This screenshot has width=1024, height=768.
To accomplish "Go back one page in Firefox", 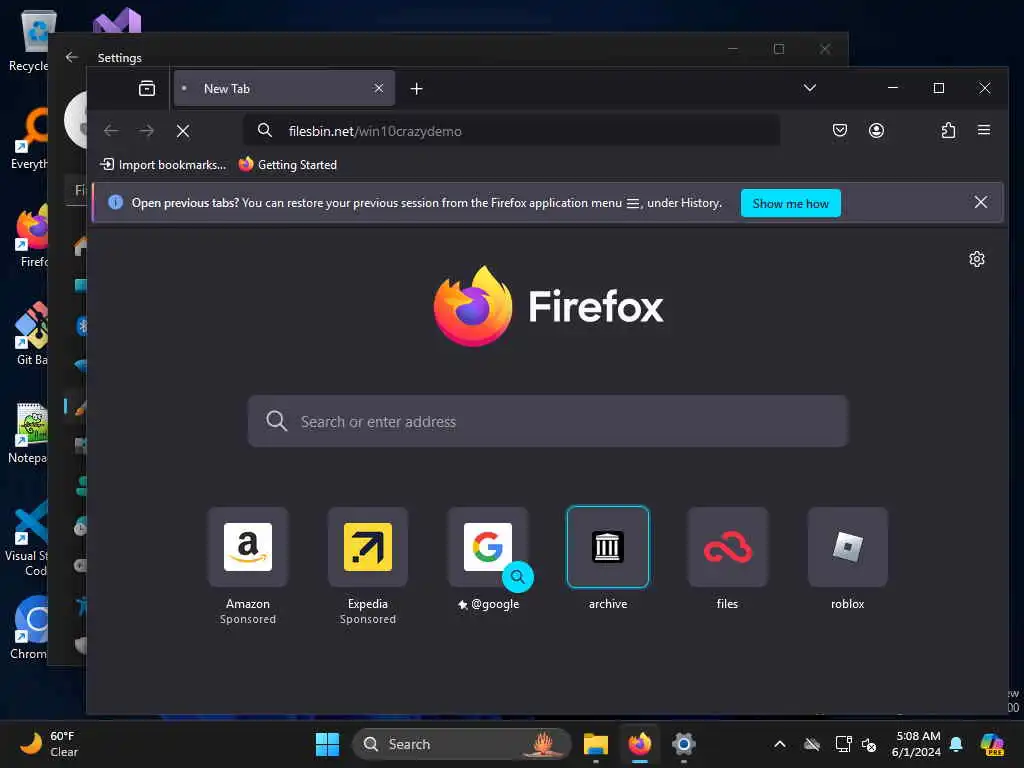I will tap(111, 131).
